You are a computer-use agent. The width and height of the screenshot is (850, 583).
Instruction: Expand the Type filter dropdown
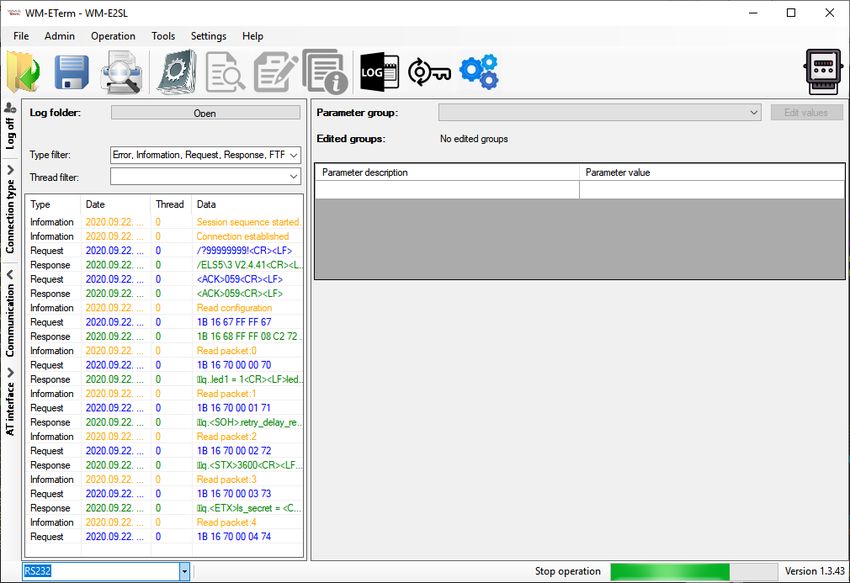coord(293,155)
